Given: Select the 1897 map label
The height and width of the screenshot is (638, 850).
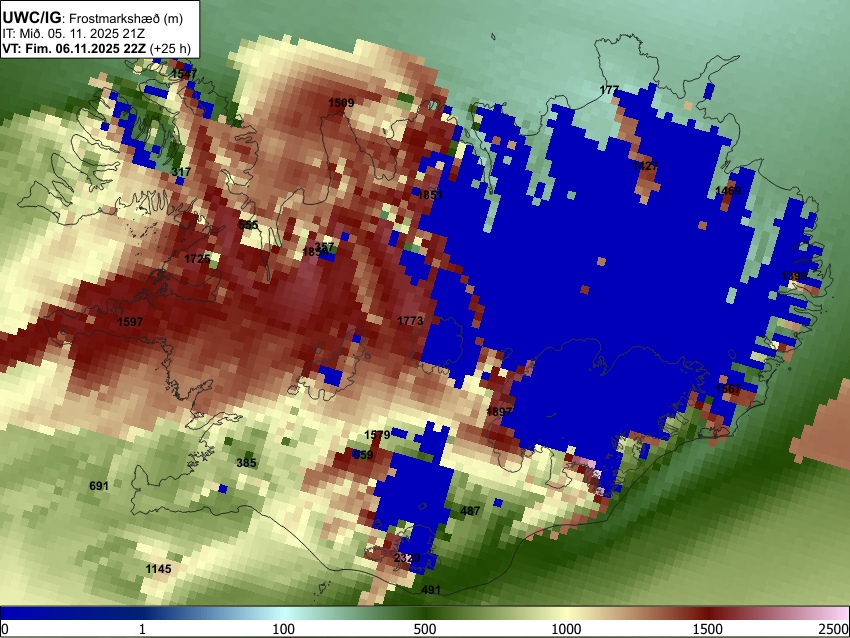Looking at the screenshot, I should point(499,411).
